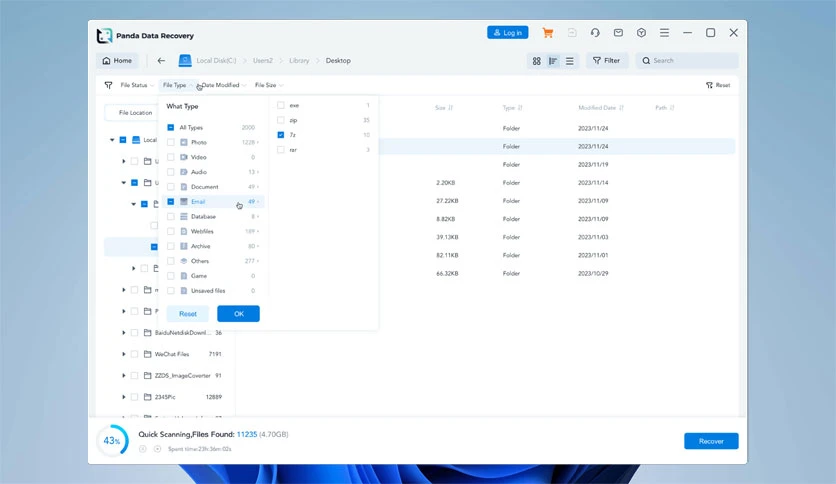
Task: Enable the exe subtype checkbox
Action: click(280, 106)
